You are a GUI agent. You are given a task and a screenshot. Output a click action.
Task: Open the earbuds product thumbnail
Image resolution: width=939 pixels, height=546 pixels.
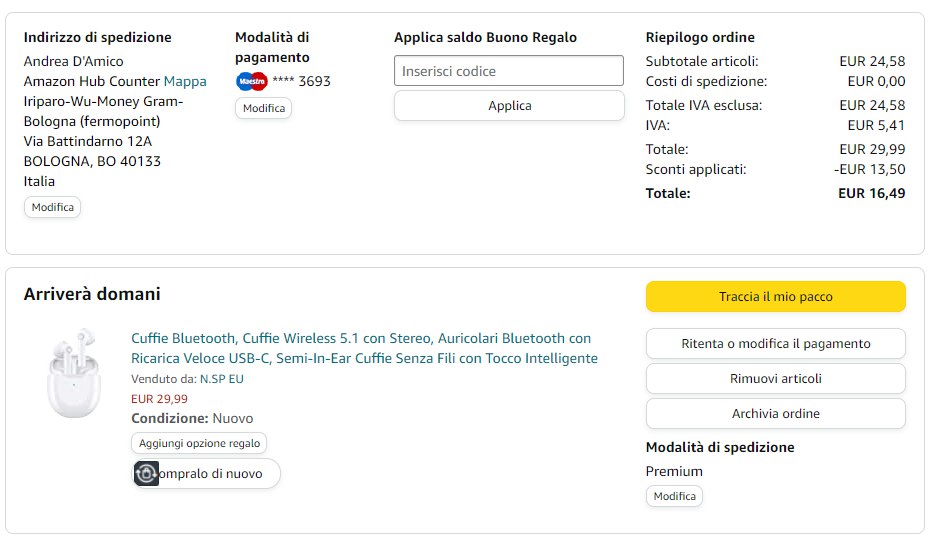(x=74, y=374)
